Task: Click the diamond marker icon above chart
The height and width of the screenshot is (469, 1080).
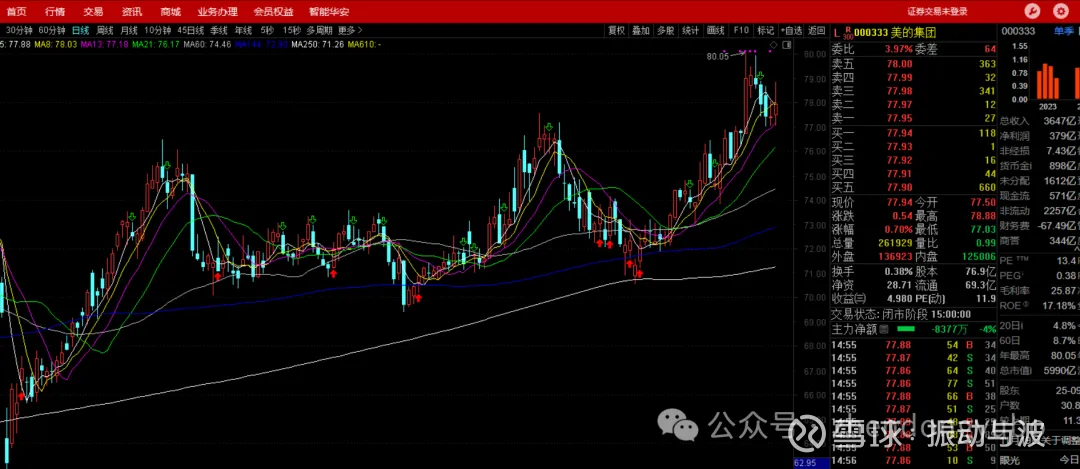Action: [x=773, y=45]
